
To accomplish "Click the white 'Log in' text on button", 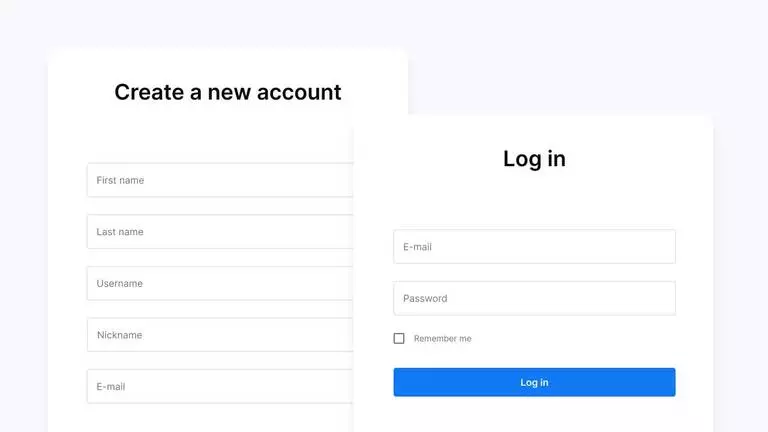I will 534,383.
